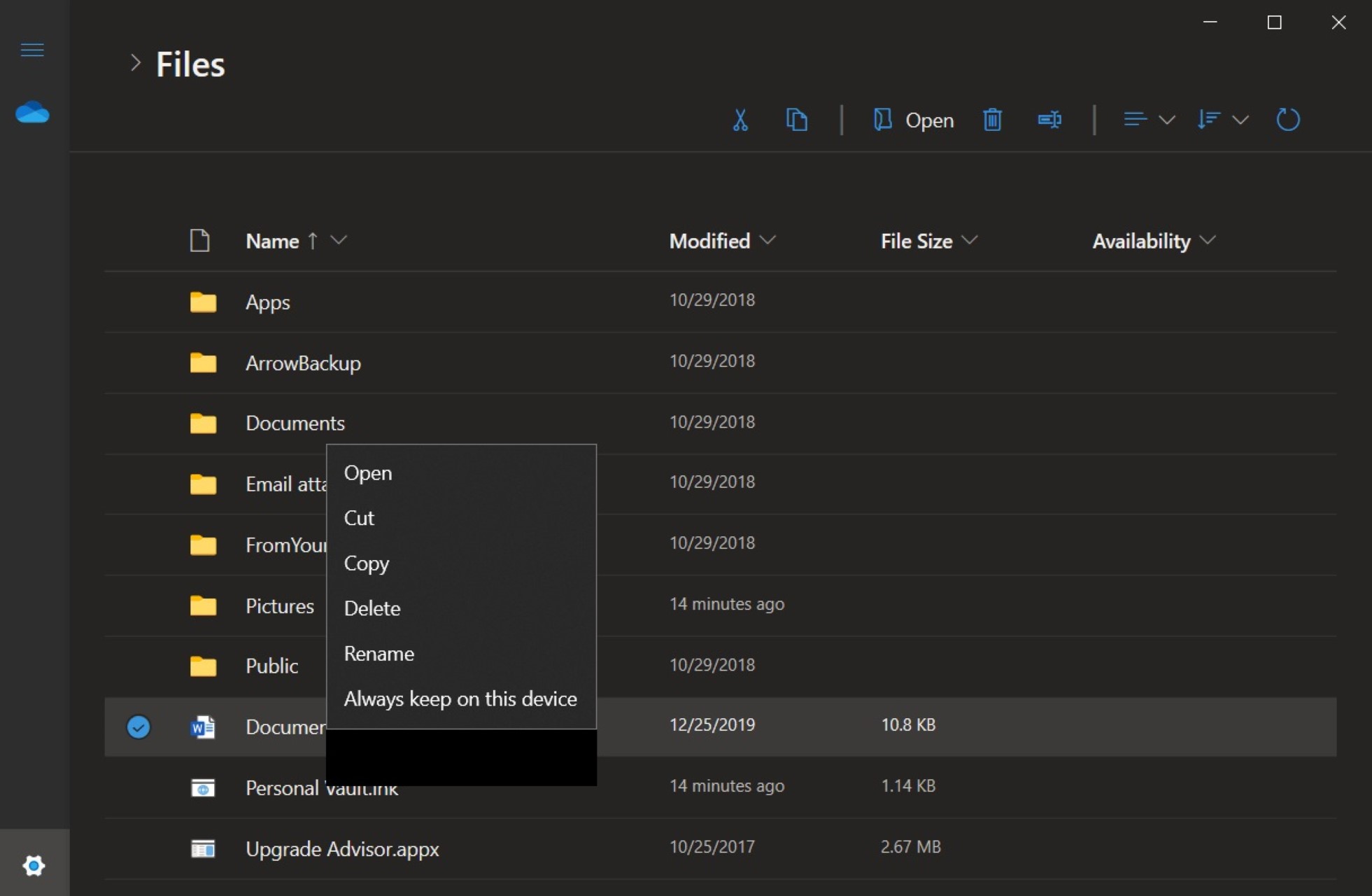
Task: Select Delete from context menu
Action: 372,607
